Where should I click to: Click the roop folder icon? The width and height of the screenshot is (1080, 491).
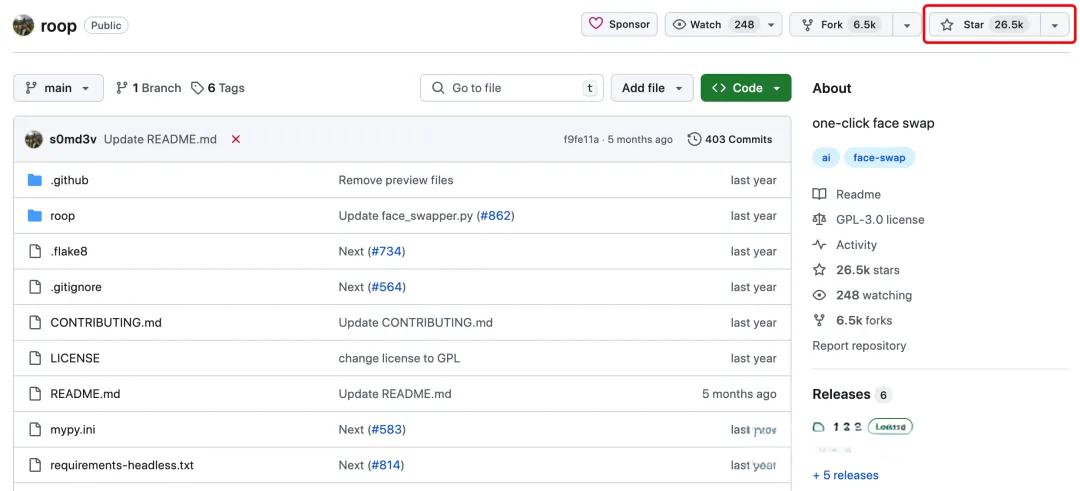pos(35,216)
